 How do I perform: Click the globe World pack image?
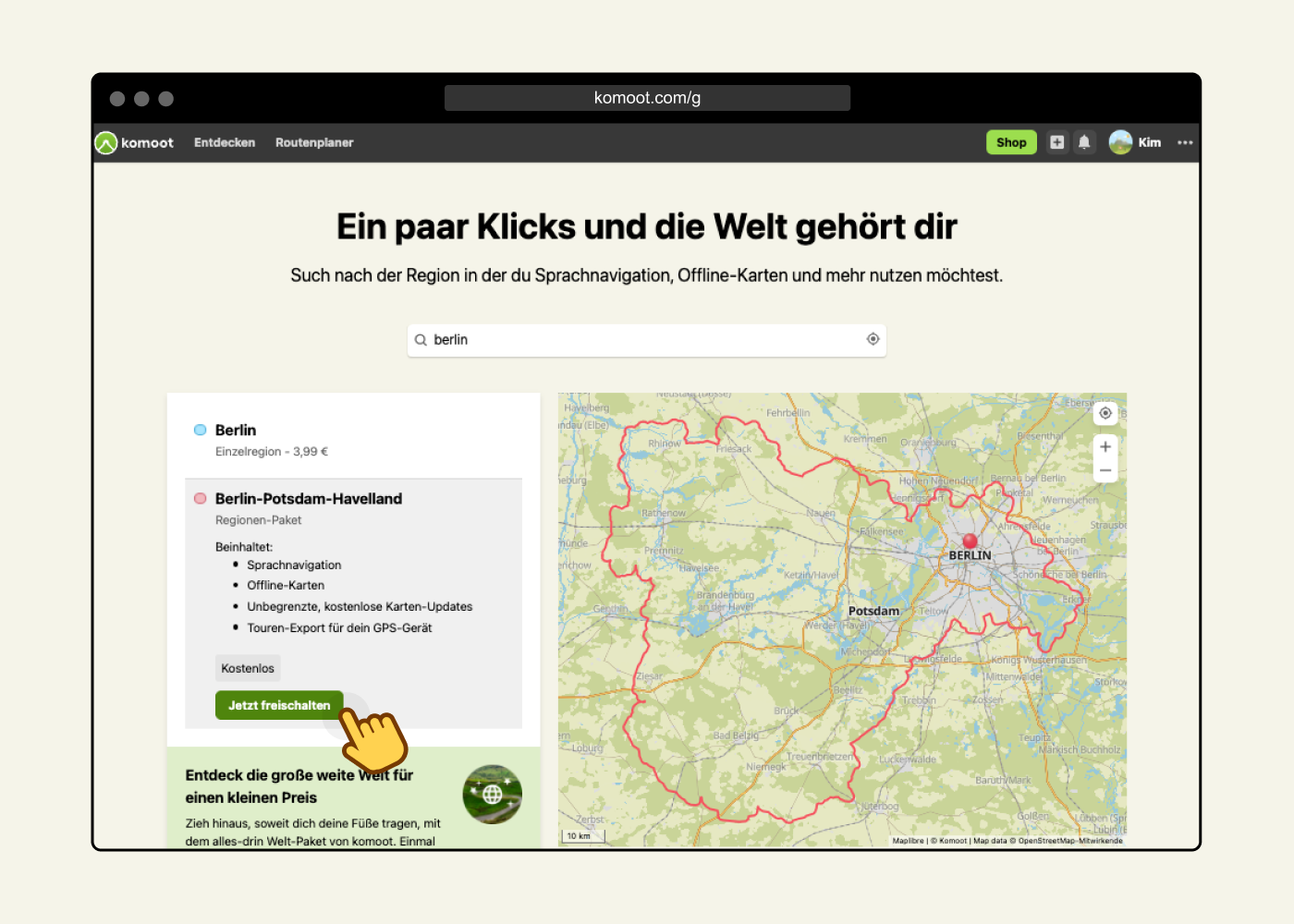pos(493,794)
